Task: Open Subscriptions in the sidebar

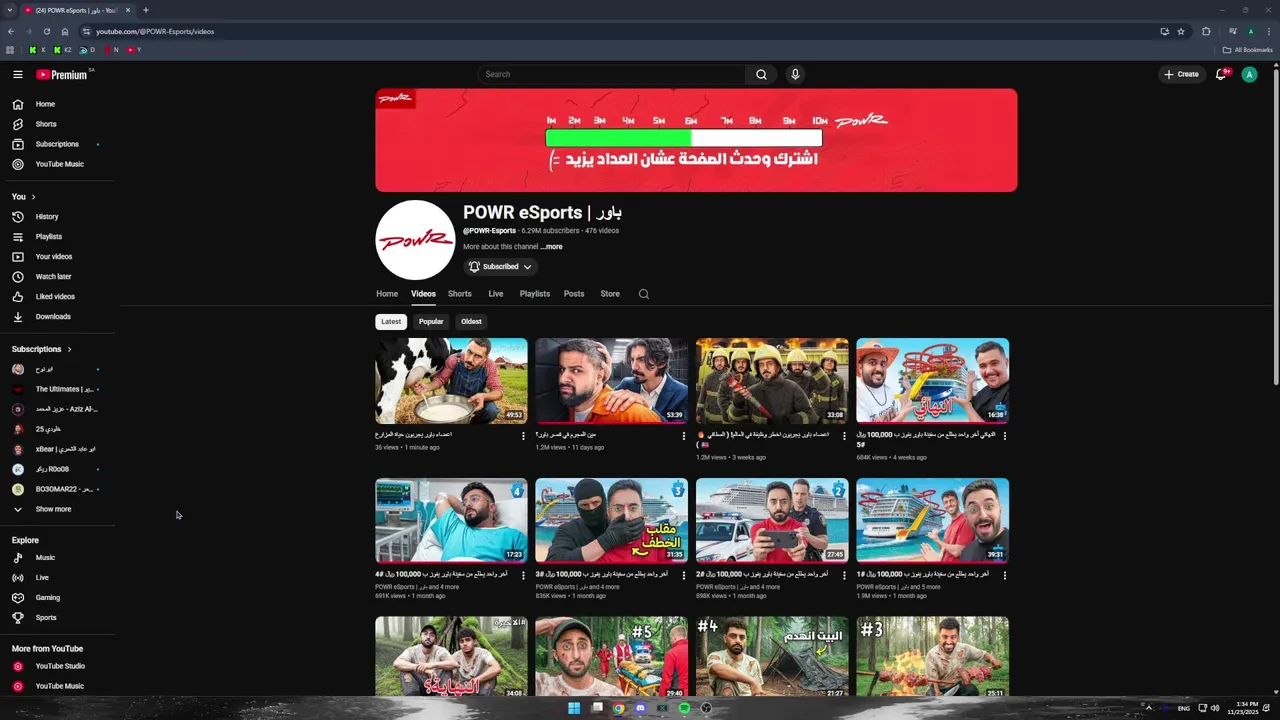Action: tap(57, 144)
